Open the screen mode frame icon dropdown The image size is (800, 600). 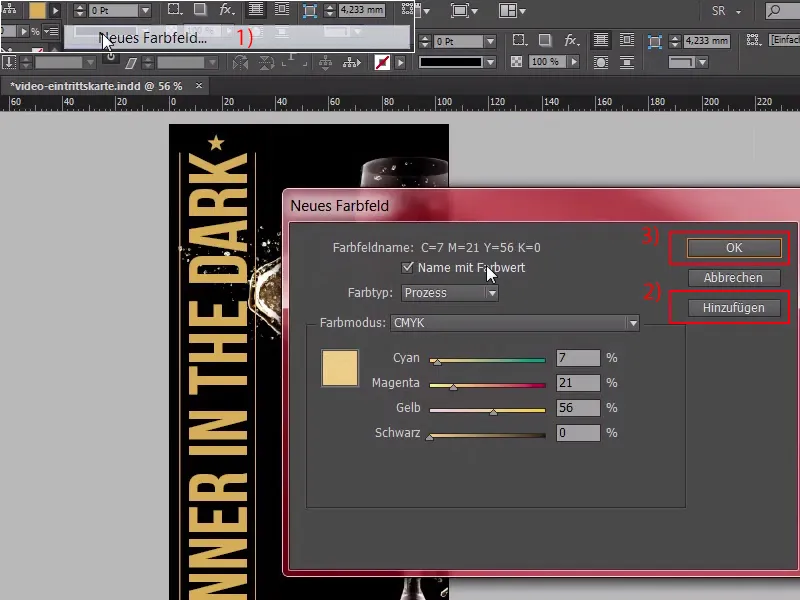[x=464, y=10]
